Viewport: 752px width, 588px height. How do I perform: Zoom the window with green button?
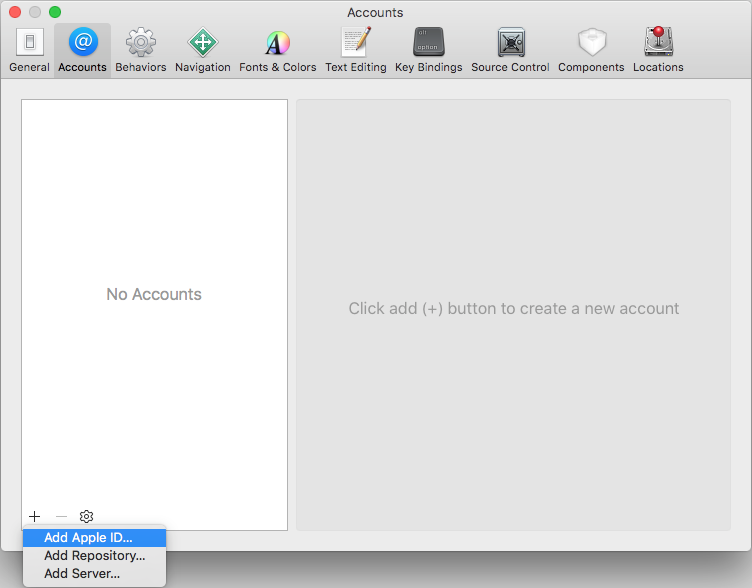[55, 12]
